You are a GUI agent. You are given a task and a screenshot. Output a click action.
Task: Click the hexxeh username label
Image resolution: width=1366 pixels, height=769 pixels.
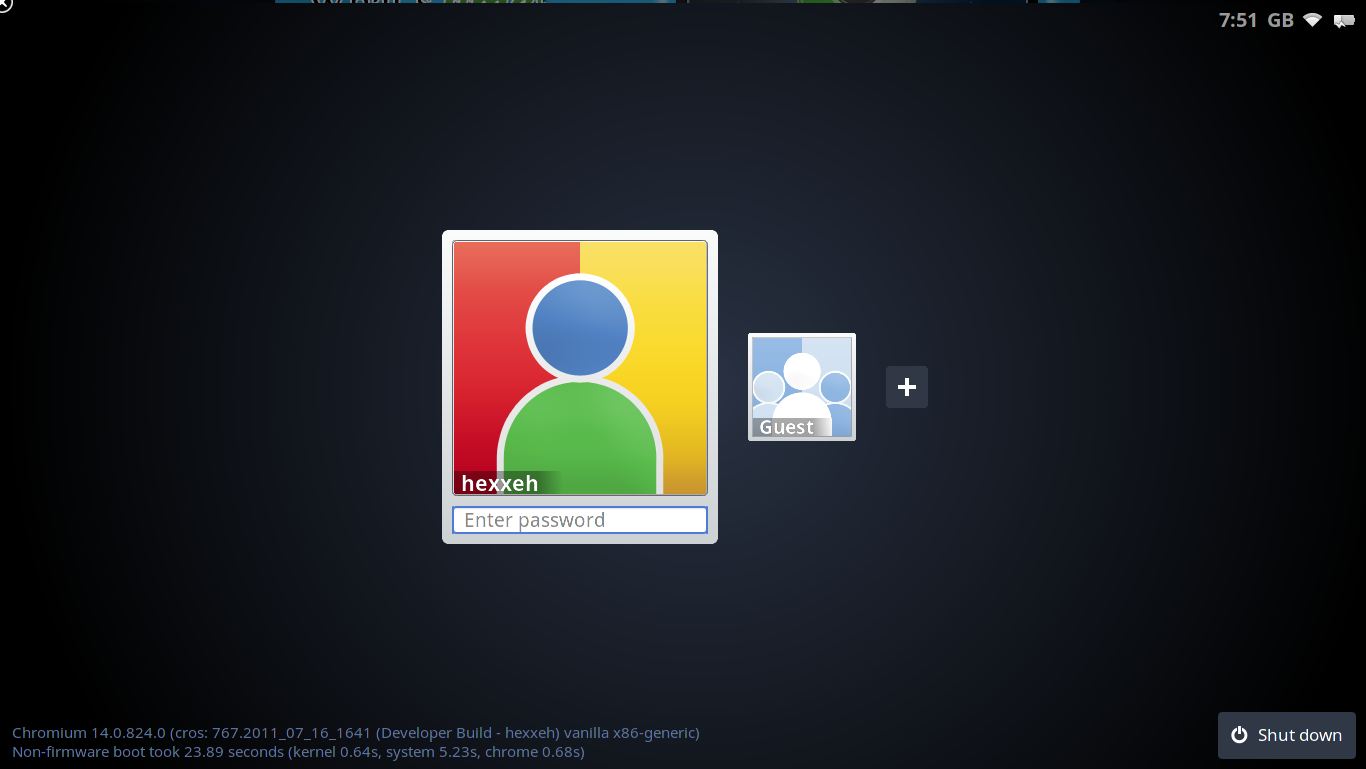click(x=500, y=483)
